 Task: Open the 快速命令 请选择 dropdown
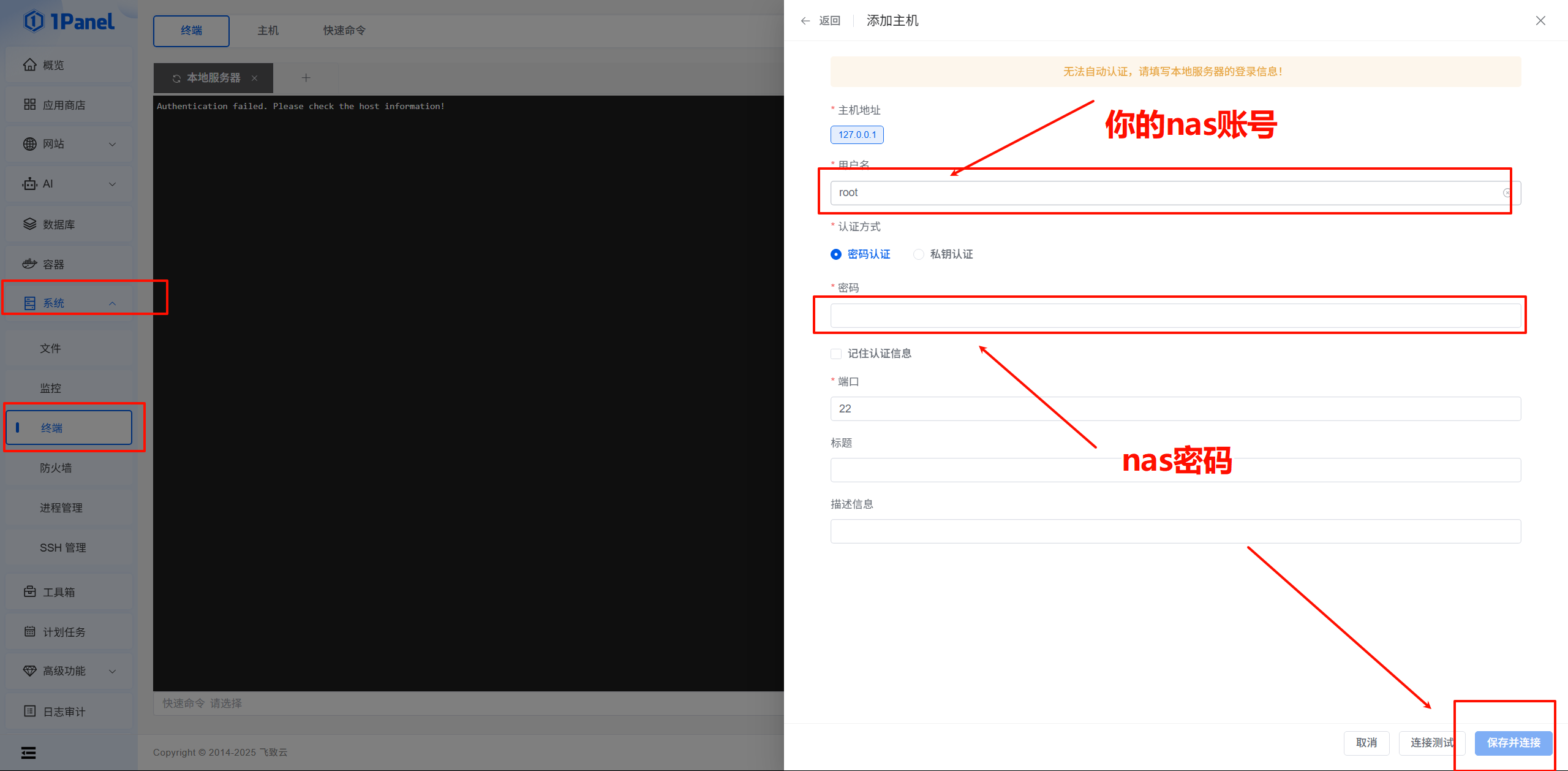click(x=469, y=703)
